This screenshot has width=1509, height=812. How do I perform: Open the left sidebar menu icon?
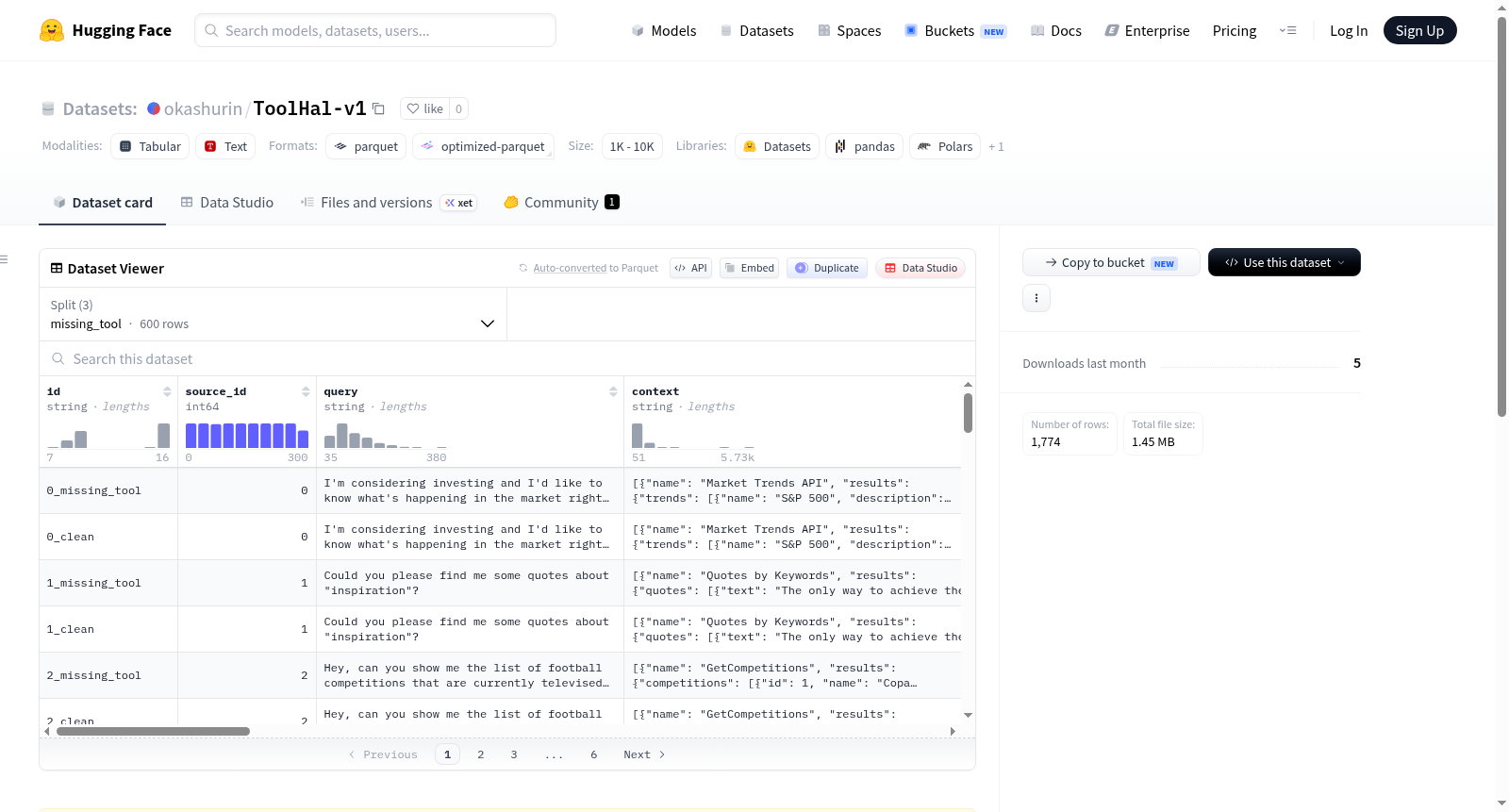pyautogui.click(x=5, y=259)
